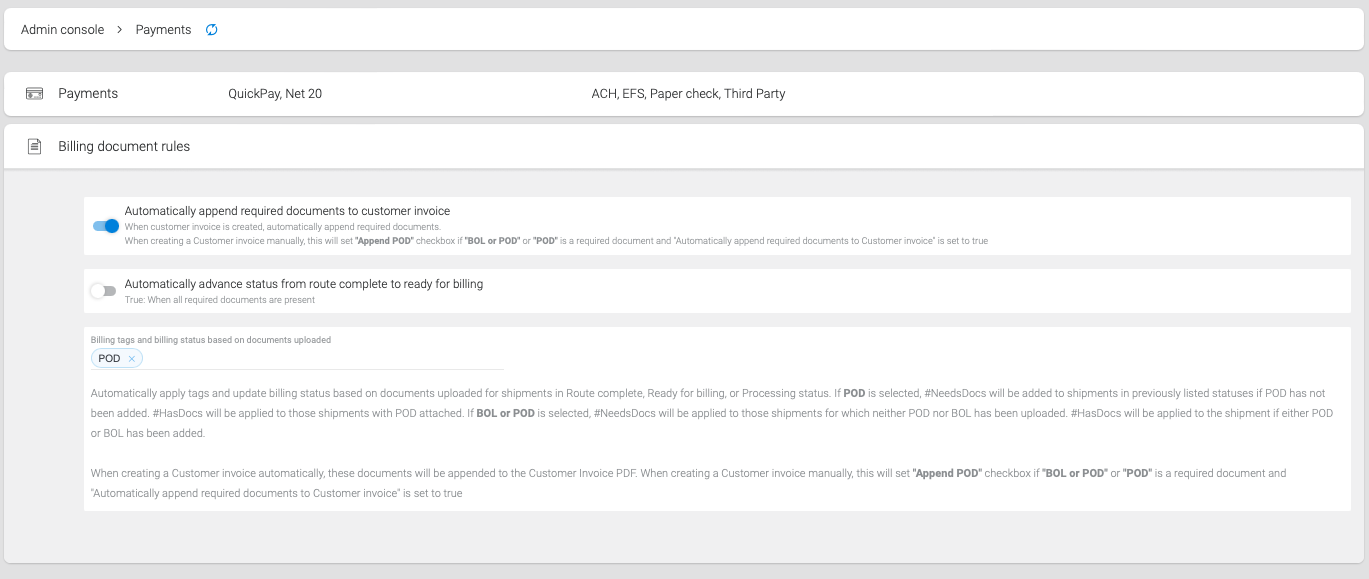Disable automatically append required documents toggle

pos(106,226)
